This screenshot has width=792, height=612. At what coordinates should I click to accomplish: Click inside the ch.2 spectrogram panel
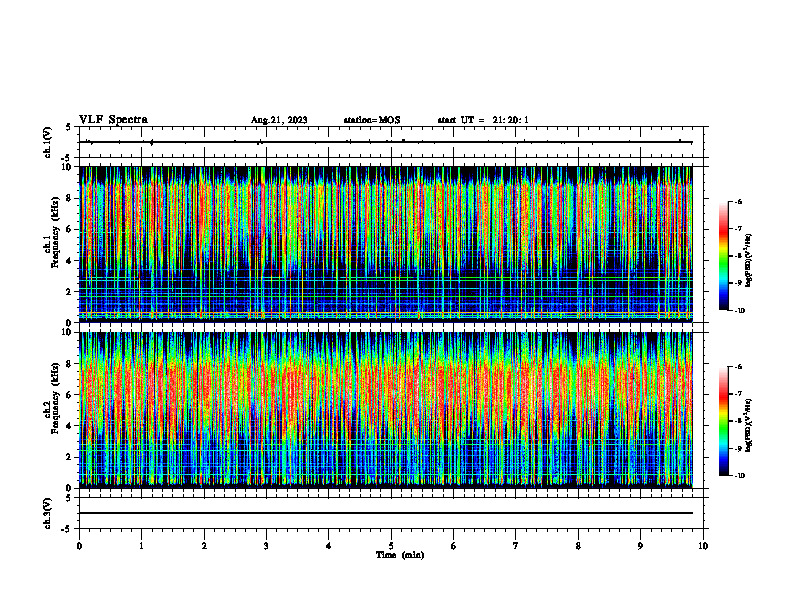pyautogui.click(x=386, y=410)
